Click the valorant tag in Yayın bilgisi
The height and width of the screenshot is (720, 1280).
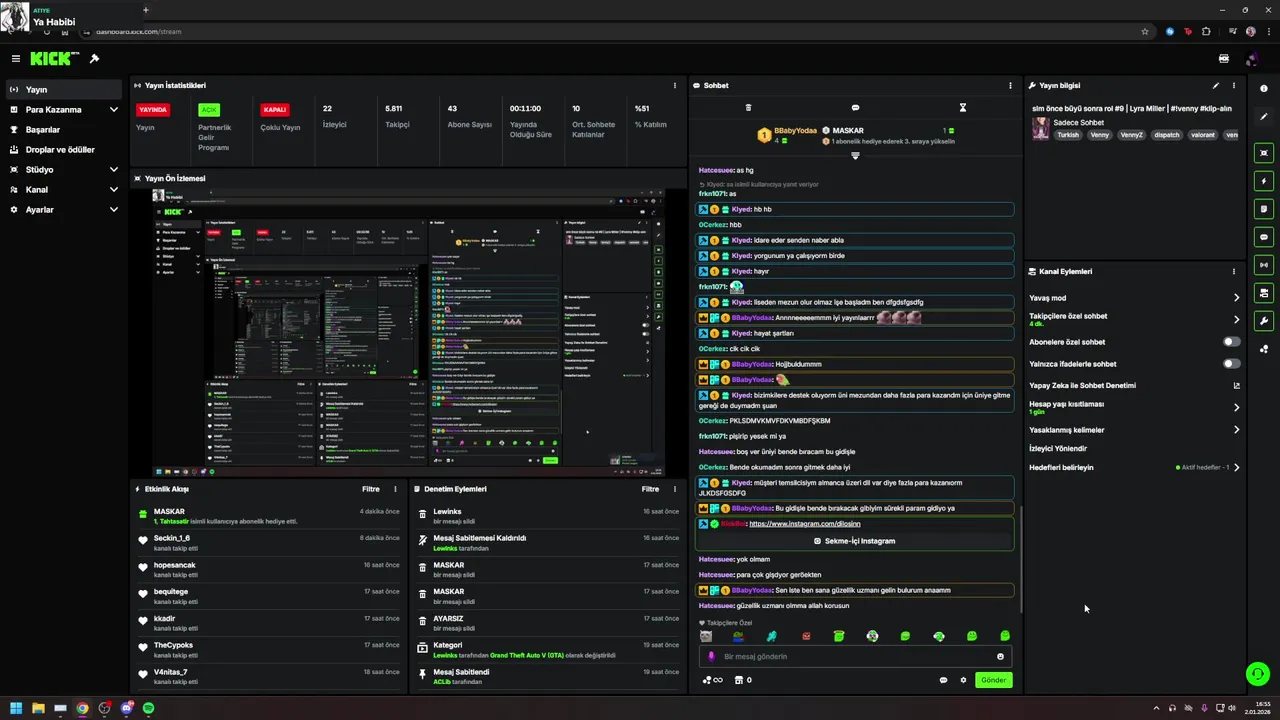(x=1203, y=135)
